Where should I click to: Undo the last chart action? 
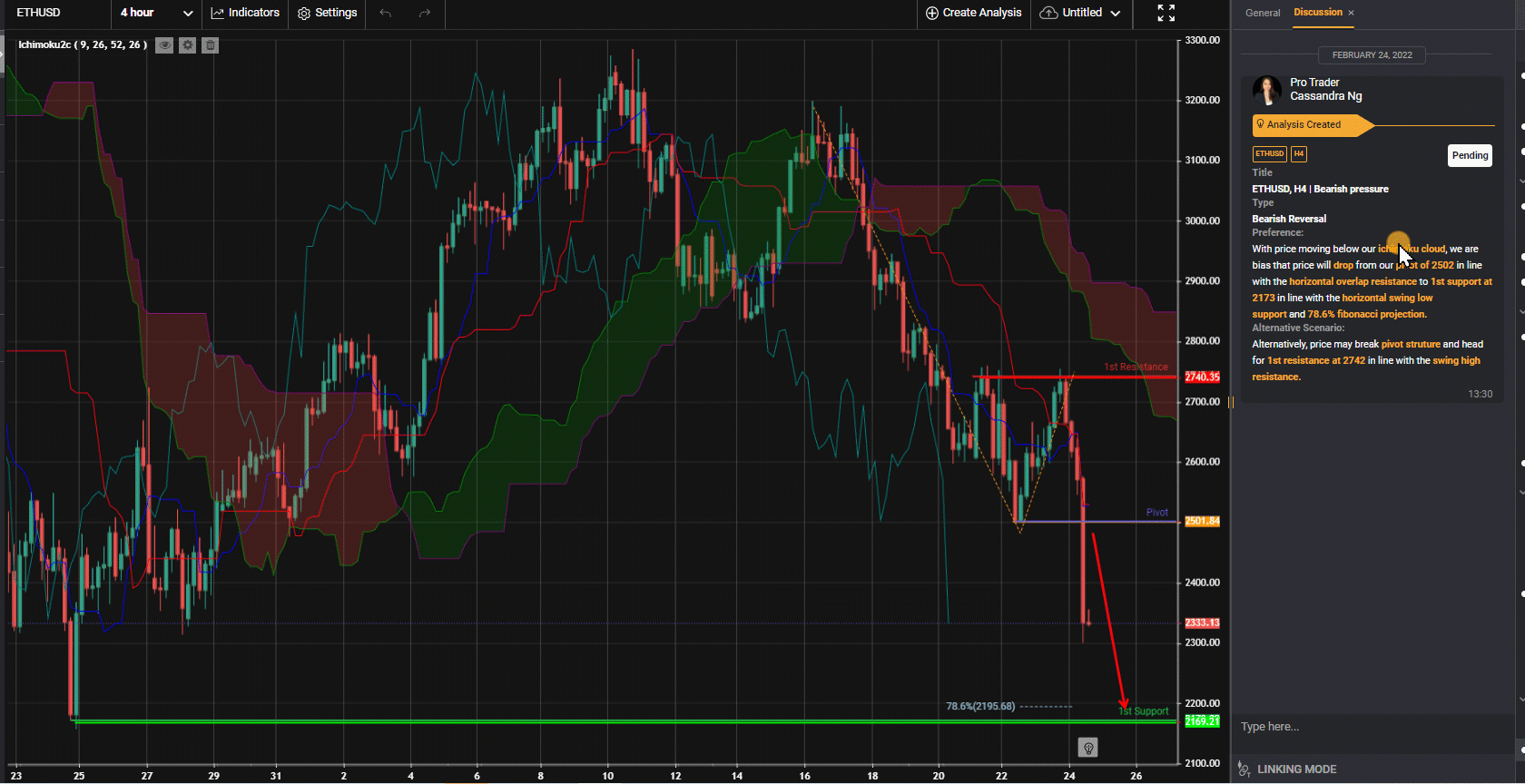point(386,13)
